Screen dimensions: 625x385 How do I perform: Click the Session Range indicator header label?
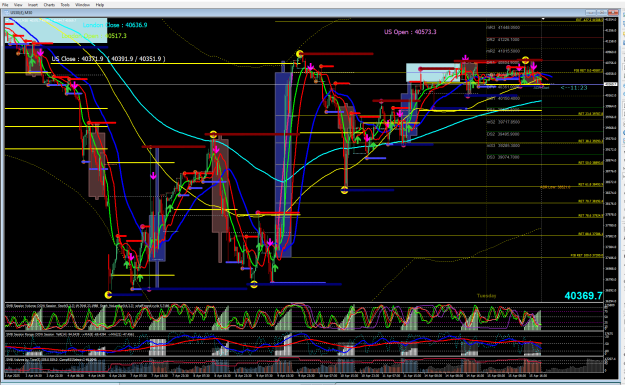70,334
